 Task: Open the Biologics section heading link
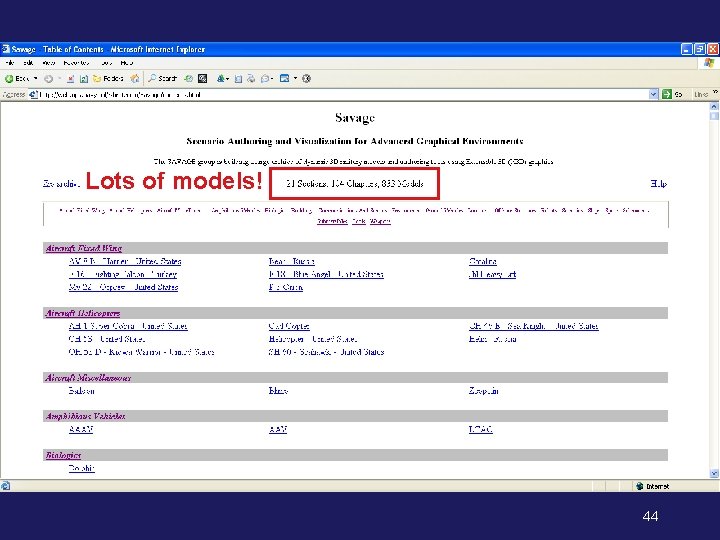pos(63,455)
